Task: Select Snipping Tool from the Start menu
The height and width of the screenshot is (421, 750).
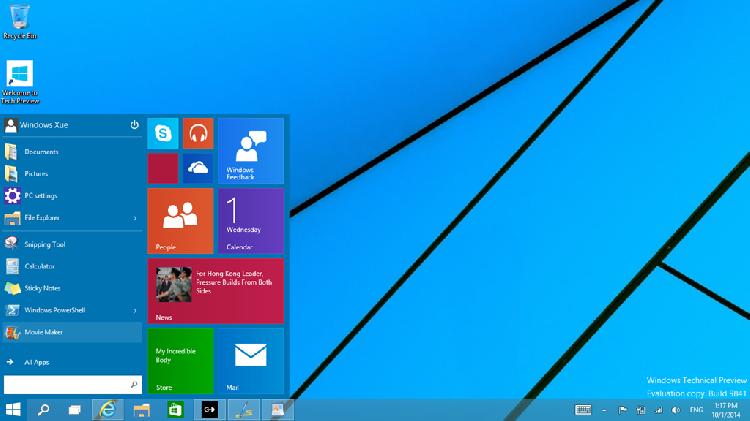Action: [45, 244]
